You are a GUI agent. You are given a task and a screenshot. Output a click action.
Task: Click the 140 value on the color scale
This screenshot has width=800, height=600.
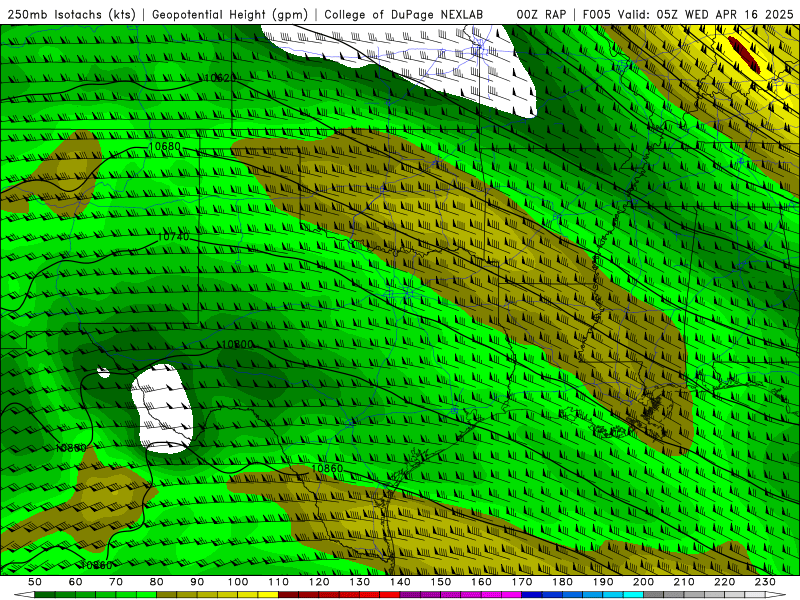[400, 582]
